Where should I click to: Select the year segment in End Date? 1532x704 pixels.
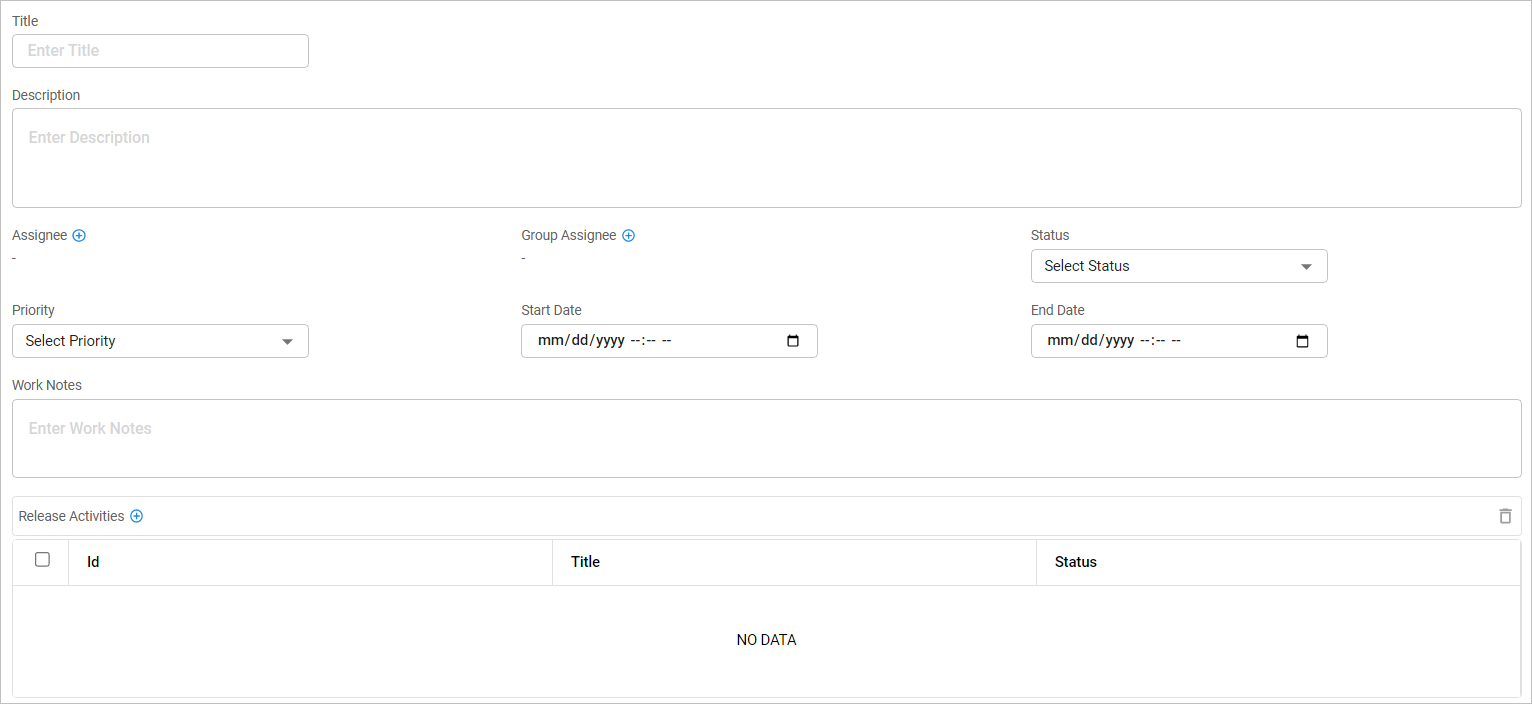(x=1117, y=341)
